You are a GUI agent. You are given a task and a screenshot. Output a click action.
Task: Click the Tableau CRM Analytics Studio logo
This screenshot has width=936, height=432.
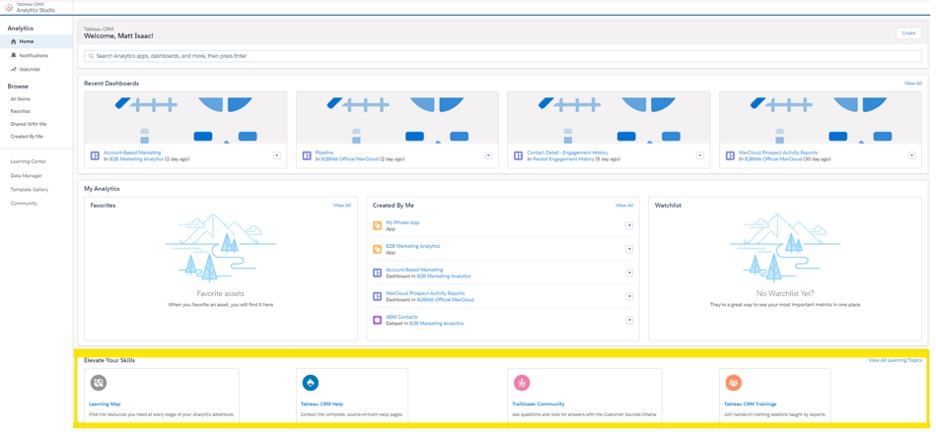[x=8, y=7]
